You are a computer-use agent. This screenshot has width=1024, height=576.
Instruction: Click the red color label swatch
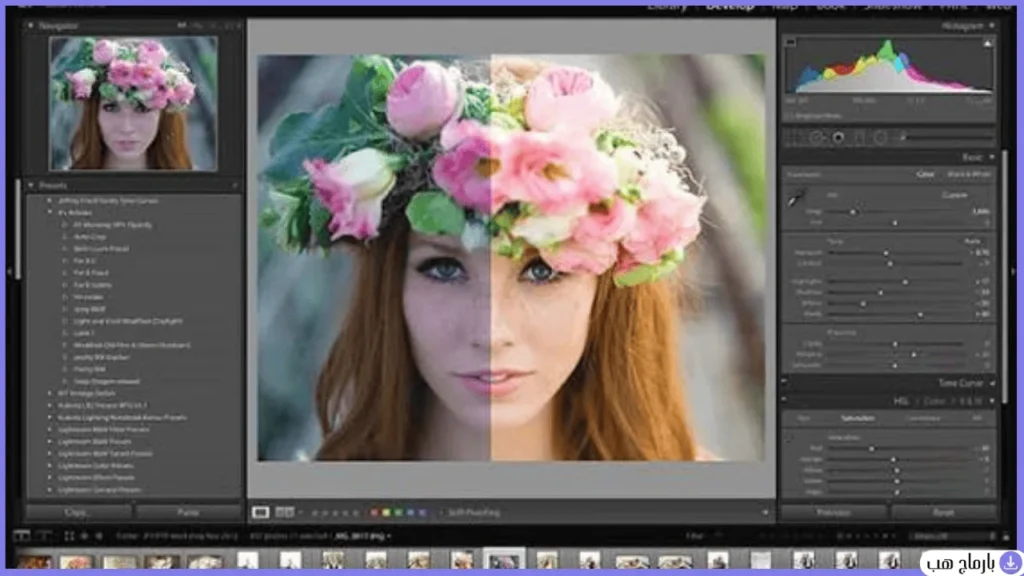coord(374,513)
